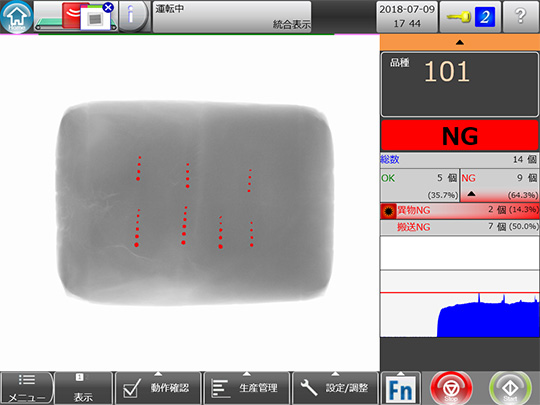The height and width of the screenshot is (405, 540).
Task: Go to the Home screen icon
Action: tap(17, 17)
